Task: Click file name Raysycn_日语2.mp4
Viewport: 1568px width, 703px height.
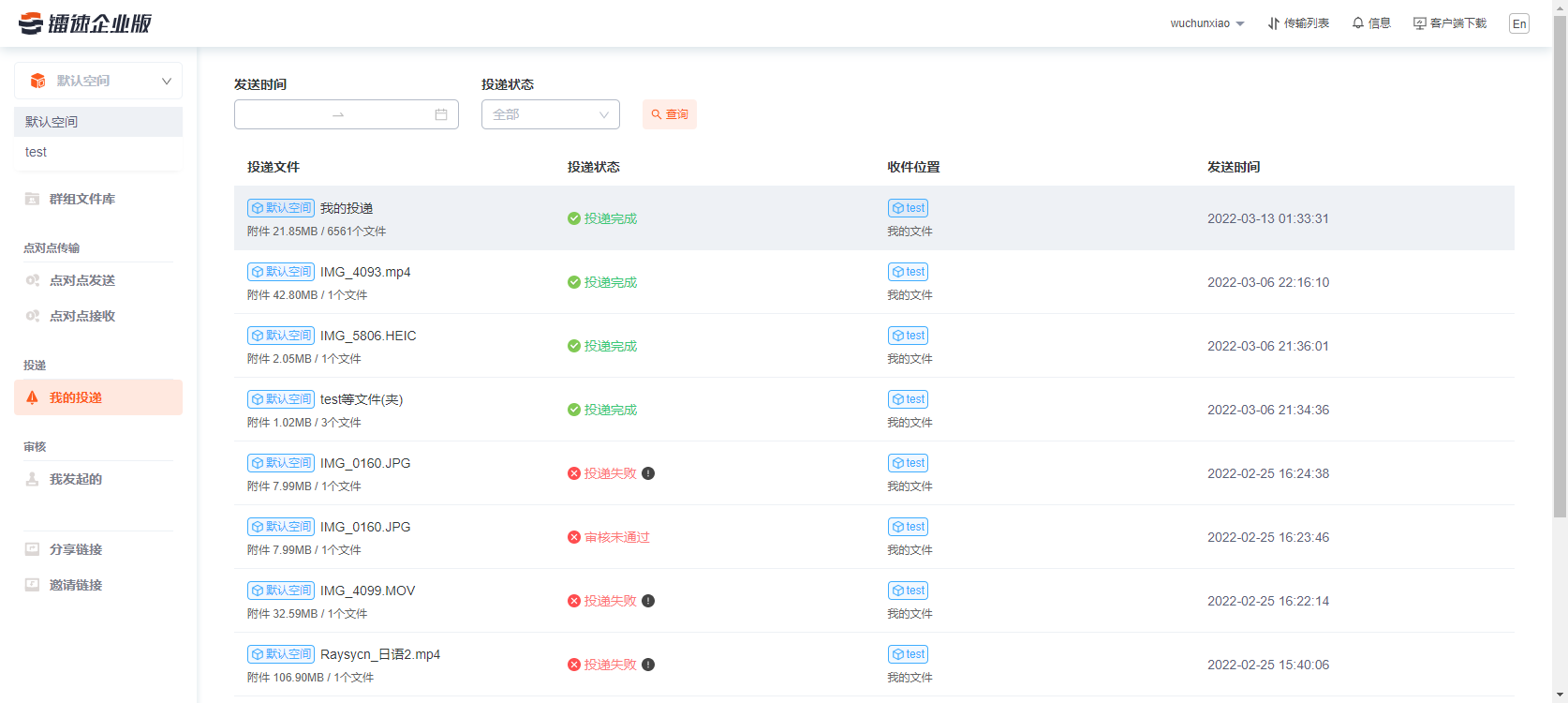Action: tap(380, 654)
